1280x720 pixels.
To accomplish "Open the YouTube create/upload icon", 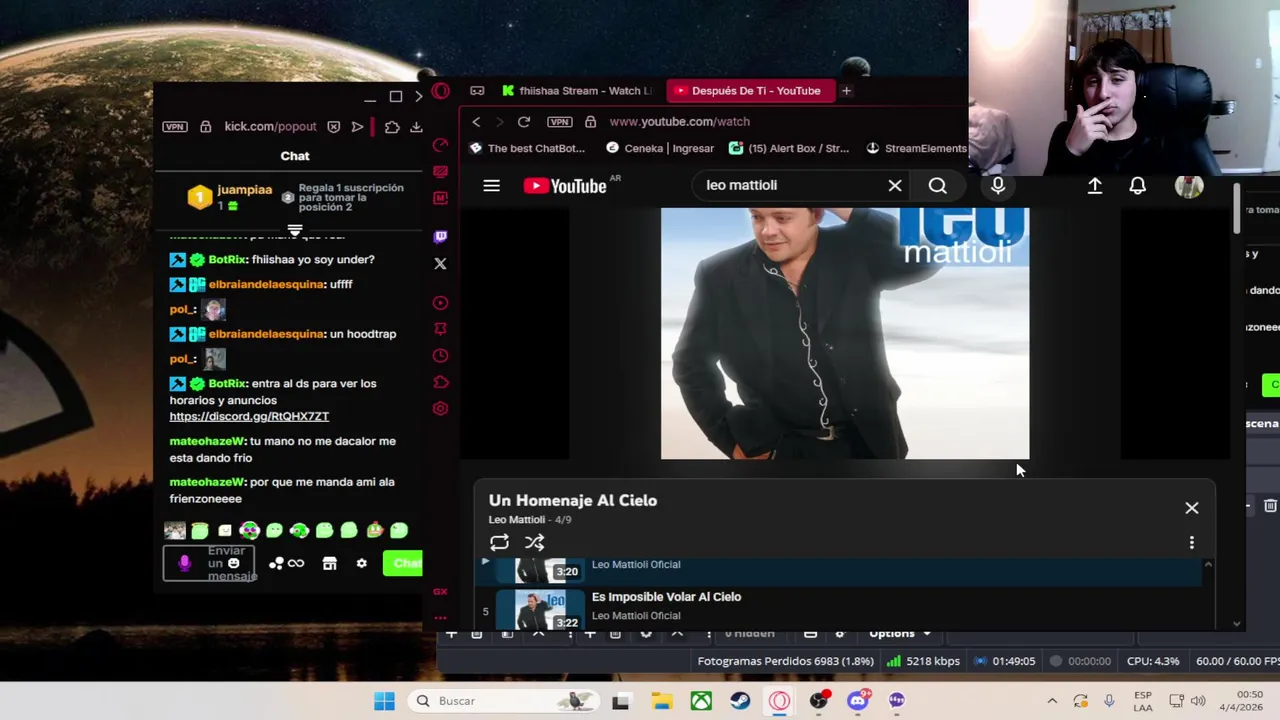I will pos(1095,185).
